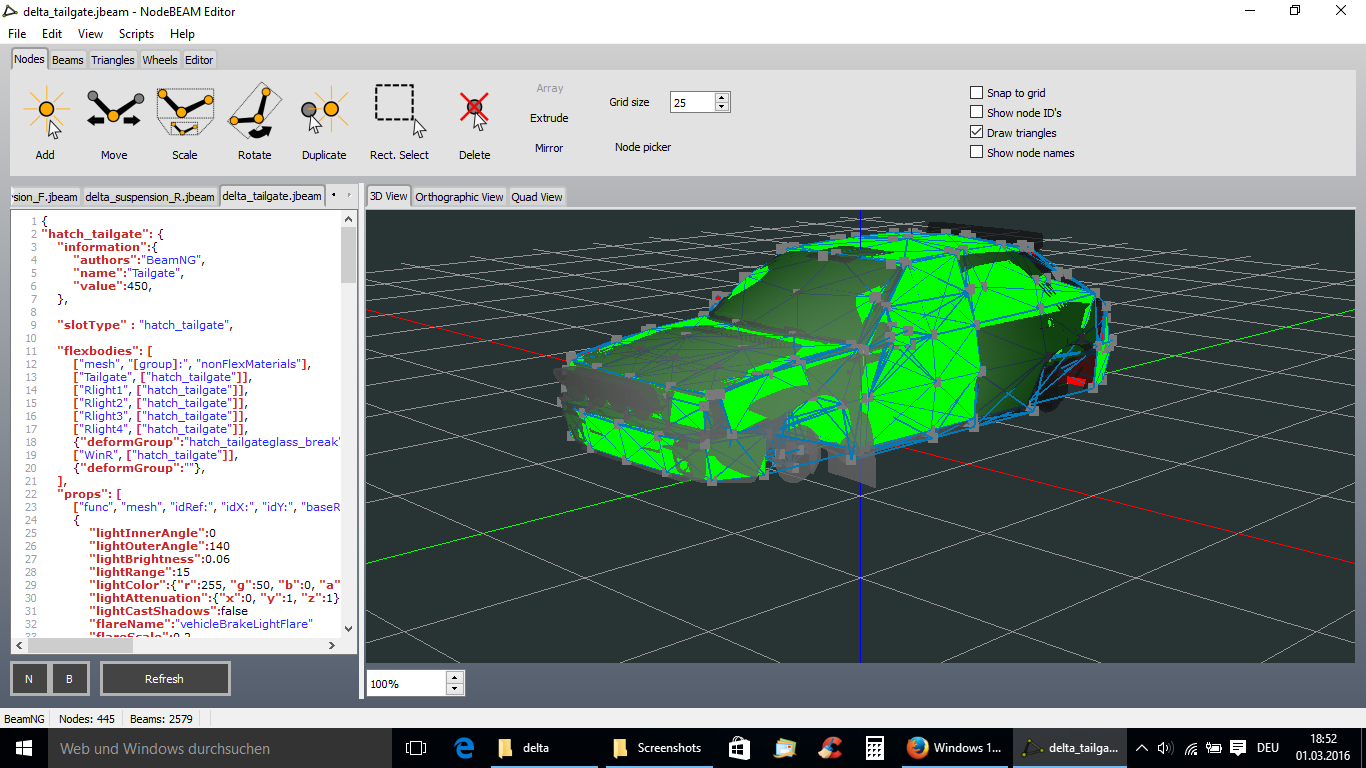Switch to the Orthographic View tab
1366x768 pixels.
coord(459,197)
